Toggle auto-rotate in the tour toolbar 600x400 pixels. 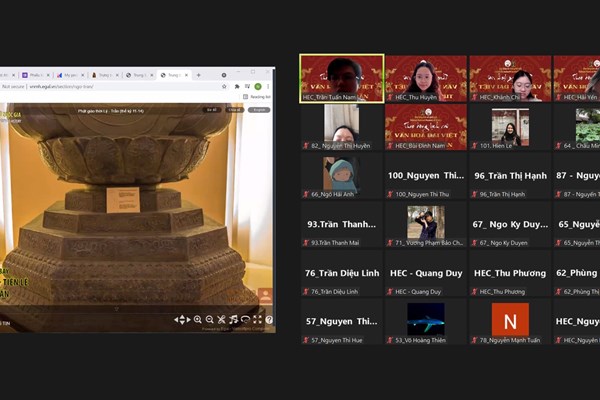coord(245,320)
